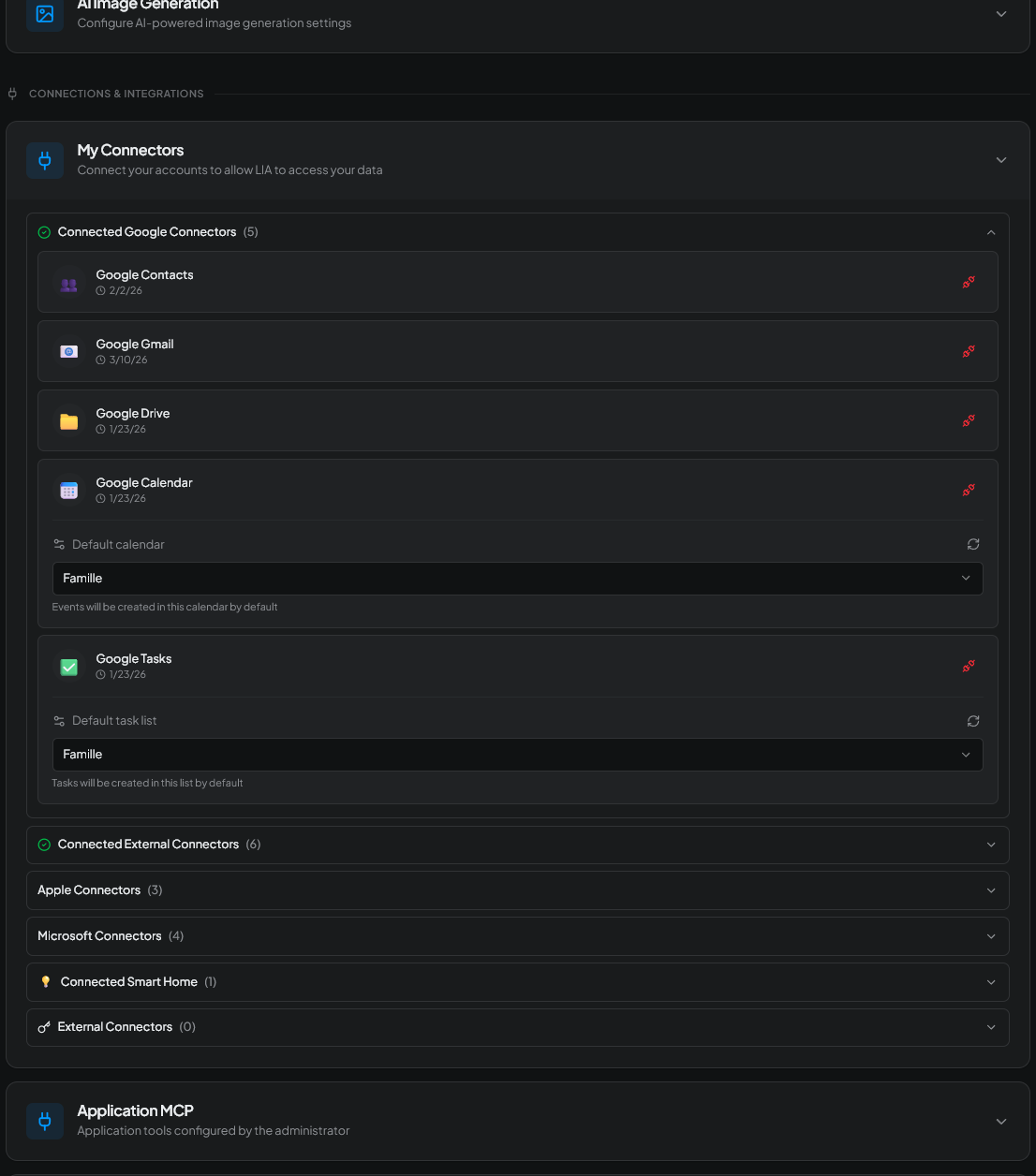The width and height of the screenshot is (1036, 1176).
Task: Expand the External Connectors (0) group
Action: click(x=517, y=1027)
